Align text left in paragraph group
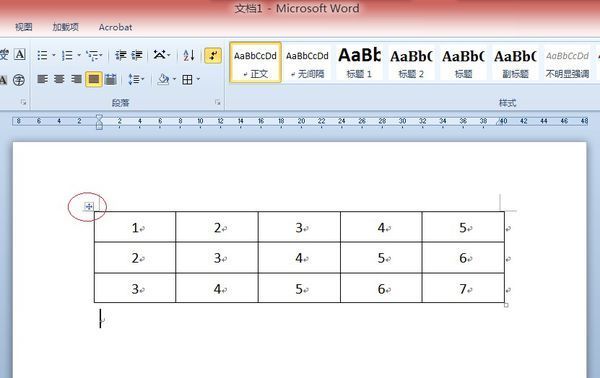This screenshot has width=600, height=378. (42, 79)
